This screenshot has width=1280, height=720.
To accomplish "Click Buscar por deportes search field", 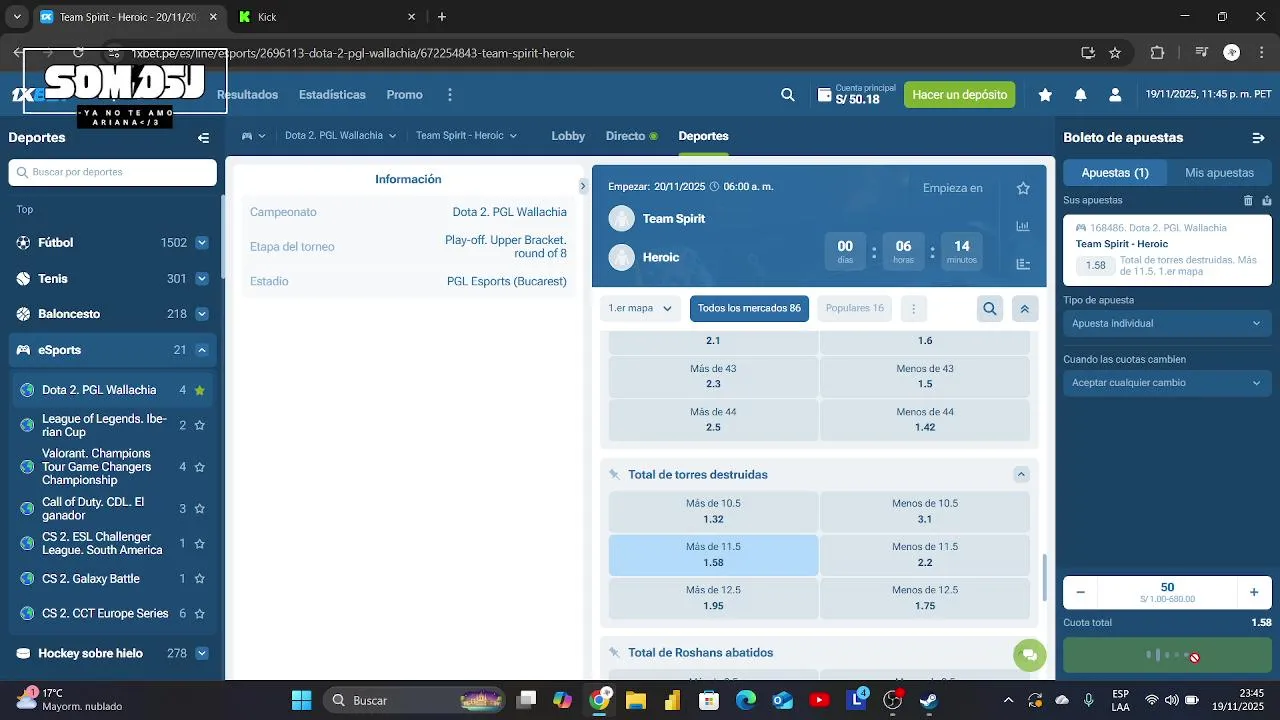I will point(113,172).
